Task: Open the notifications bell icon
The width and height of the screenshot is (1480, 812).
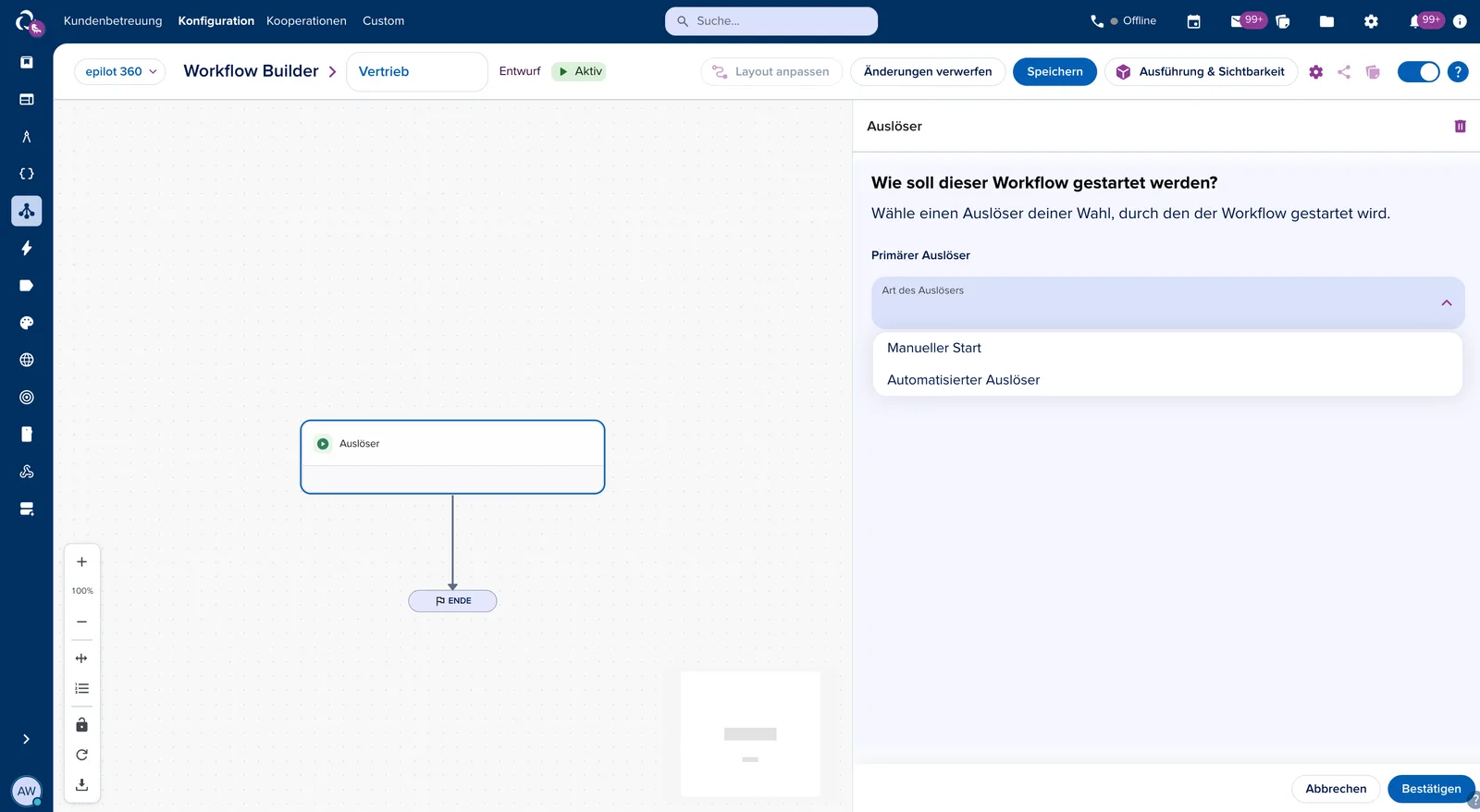Action: (1414, 21)
